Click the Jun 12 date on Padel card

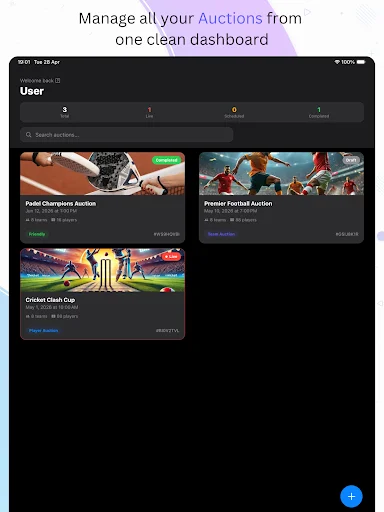(x=51, y=211)
